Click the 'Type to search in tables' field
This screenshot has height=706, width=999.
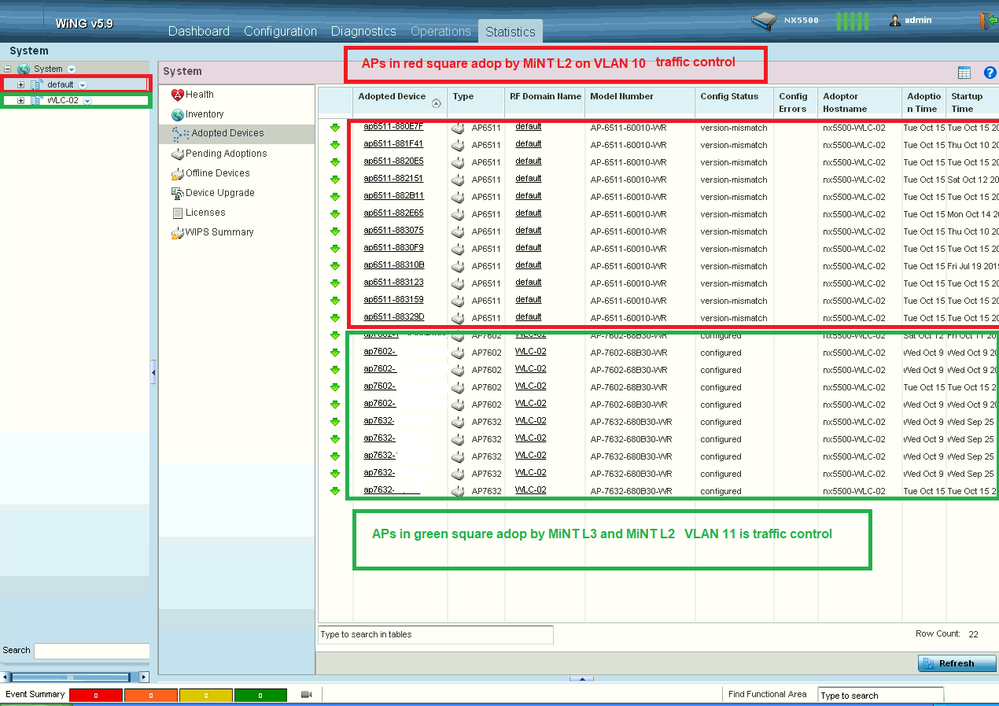(435, 635)
